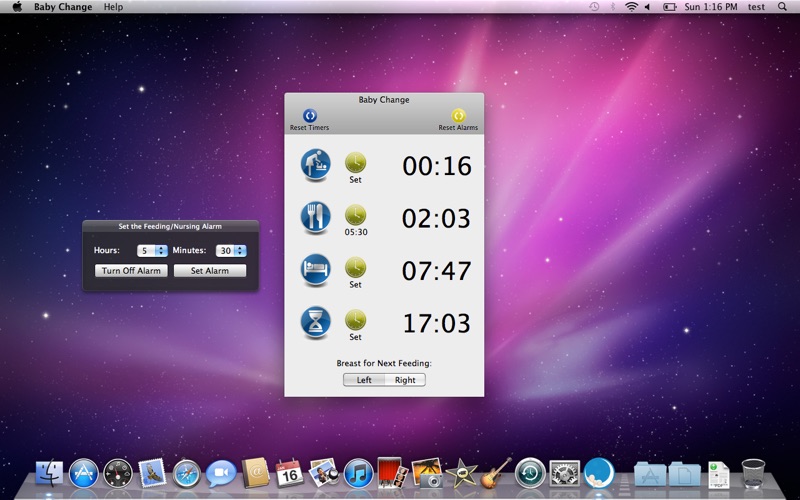Click the sleep bed timer icon
This screenshot has width=800, height=500.
(x=316, y=270)
